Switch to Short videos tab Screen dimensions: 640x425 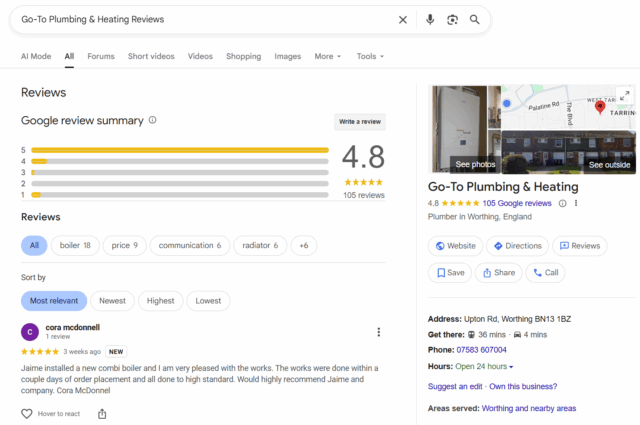tap(151, 56)
